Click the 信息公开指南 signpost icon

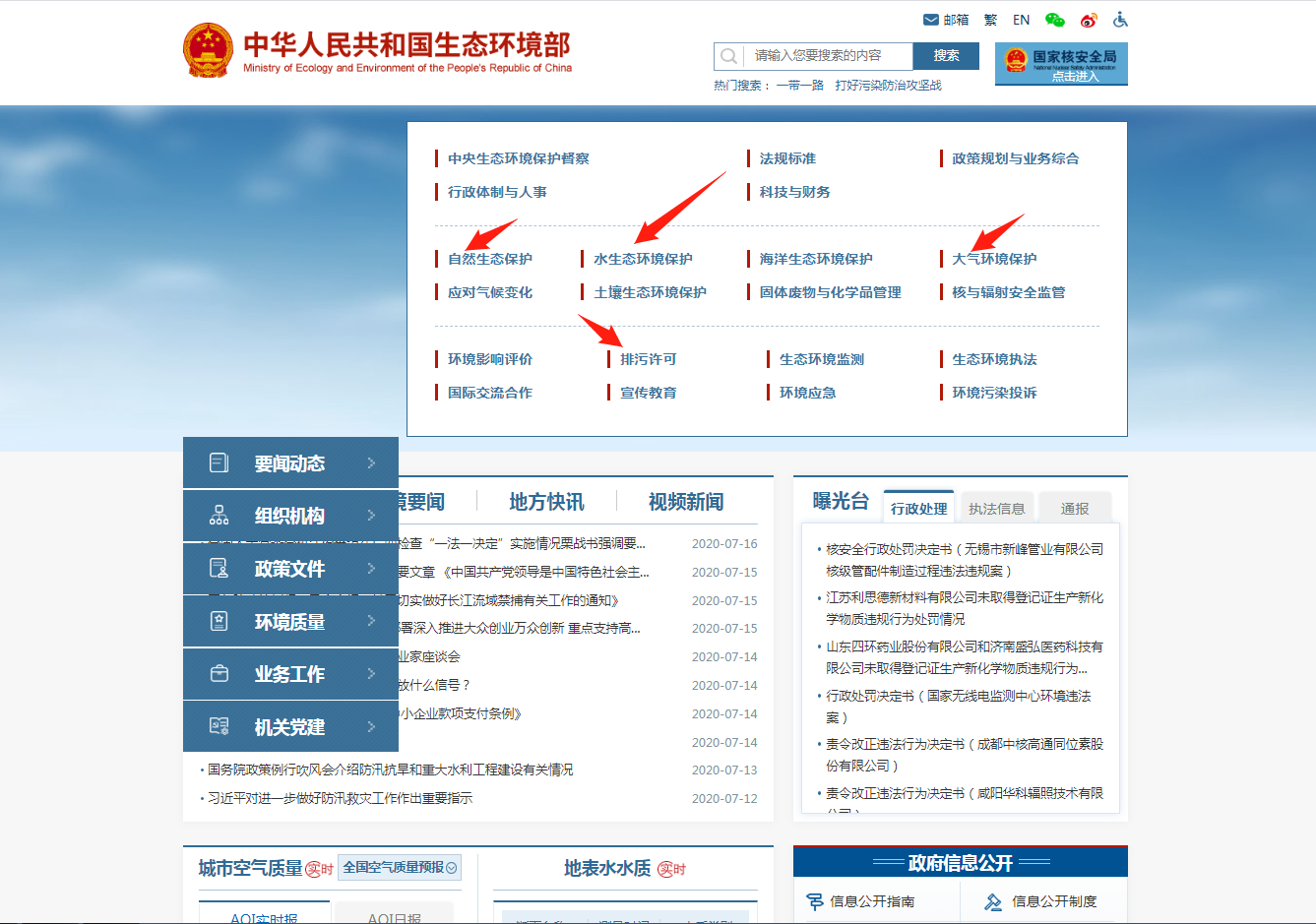pos(815,901)
